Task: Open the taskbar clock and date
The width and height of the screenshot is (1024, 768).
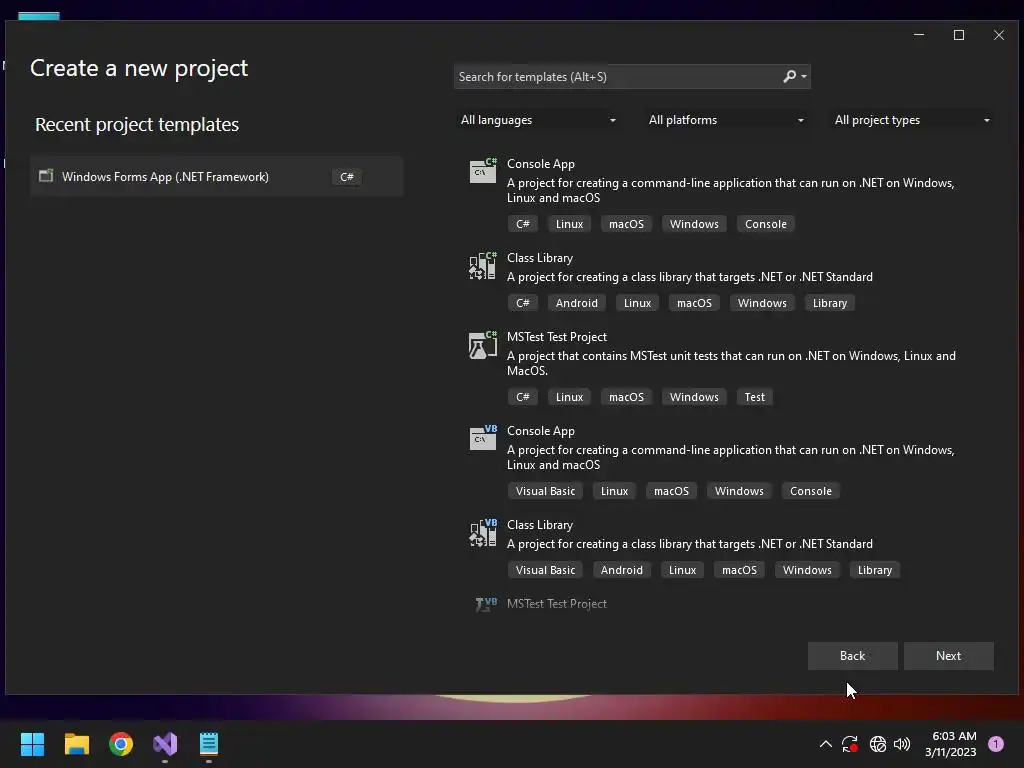Action: coord(950,744)
